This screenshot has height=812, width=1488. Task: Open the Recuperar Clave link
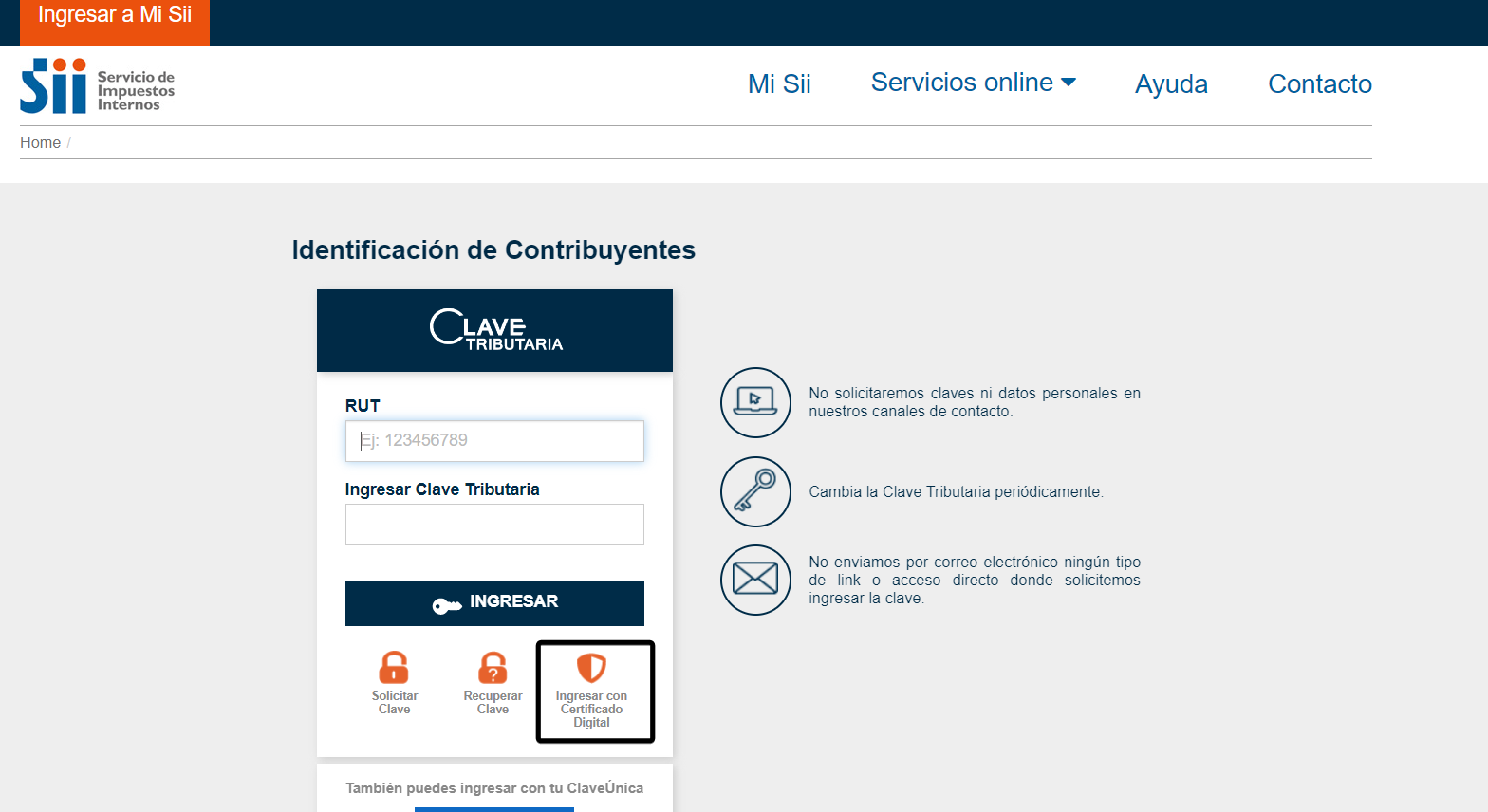tap(493, 702)
